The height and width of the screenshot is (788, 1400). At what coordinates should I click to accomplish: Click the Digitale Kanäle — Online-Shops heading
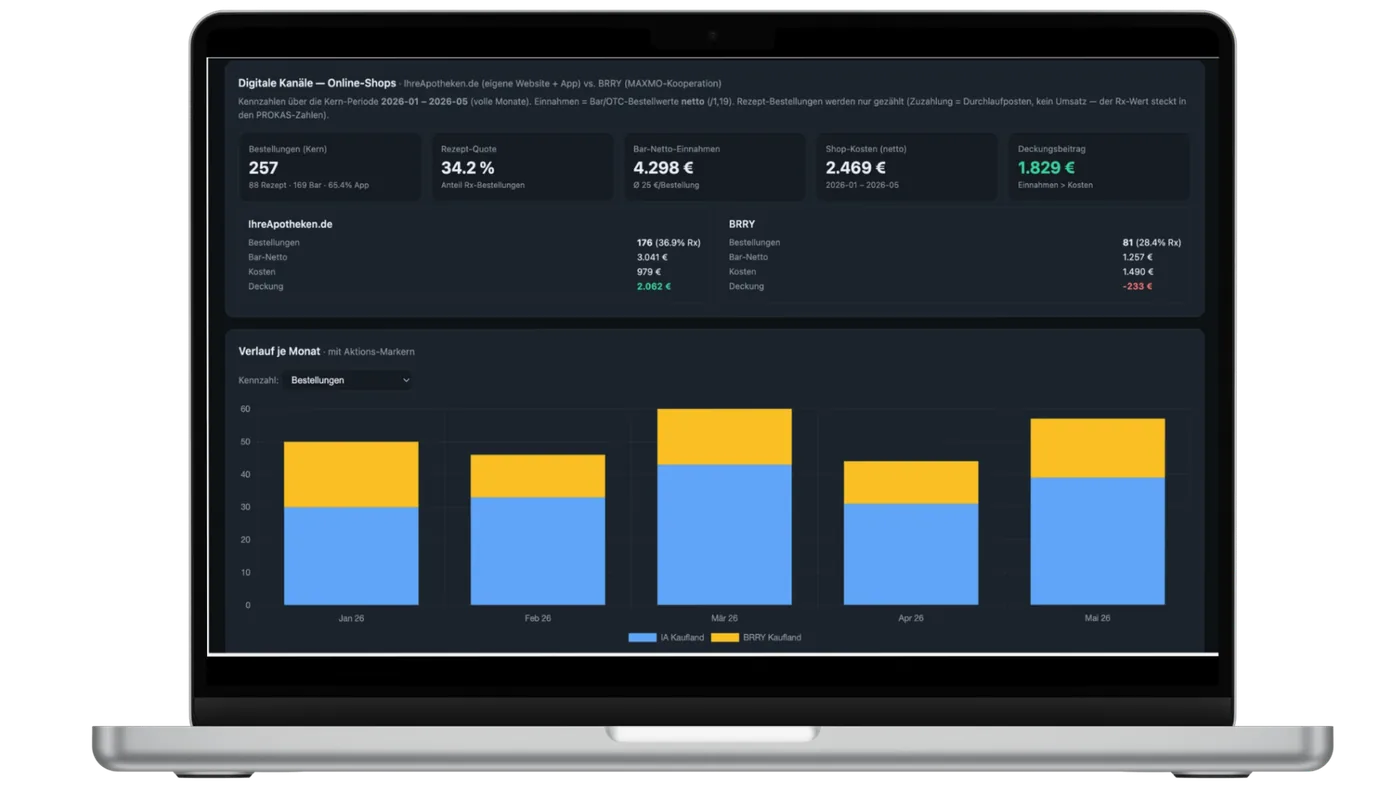(x=317, y=83)
